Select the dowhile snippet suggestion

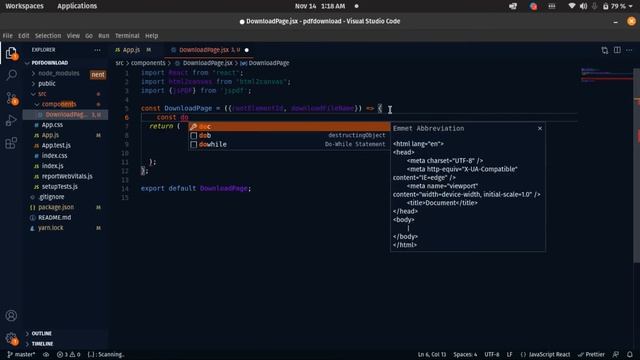289,144
